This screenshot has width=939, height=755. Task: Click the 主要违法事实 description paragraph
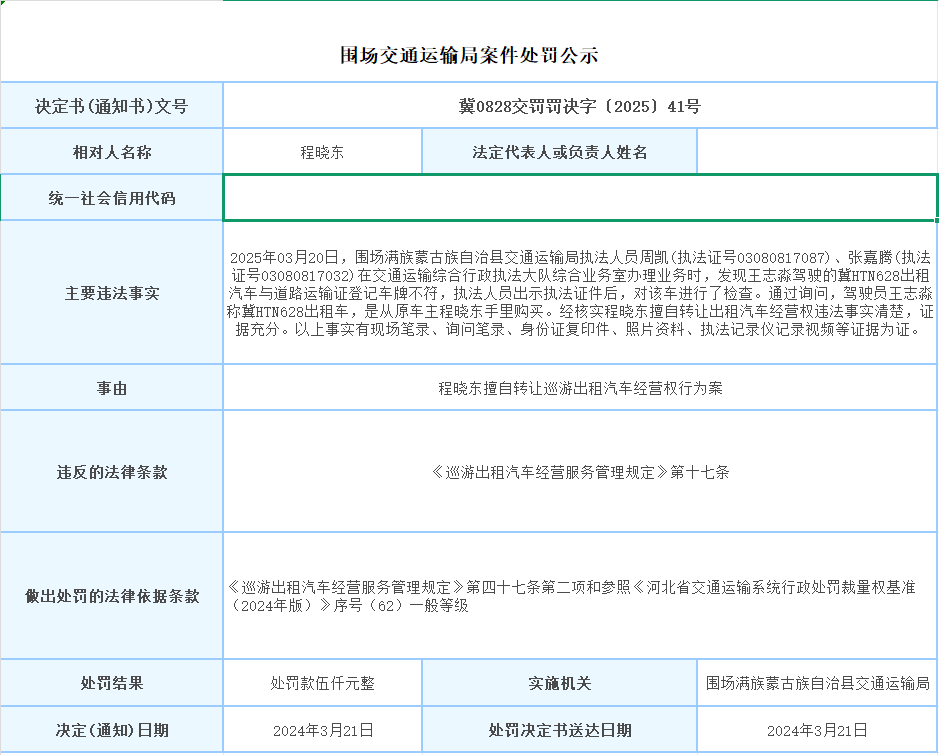[x=580, y=293]
